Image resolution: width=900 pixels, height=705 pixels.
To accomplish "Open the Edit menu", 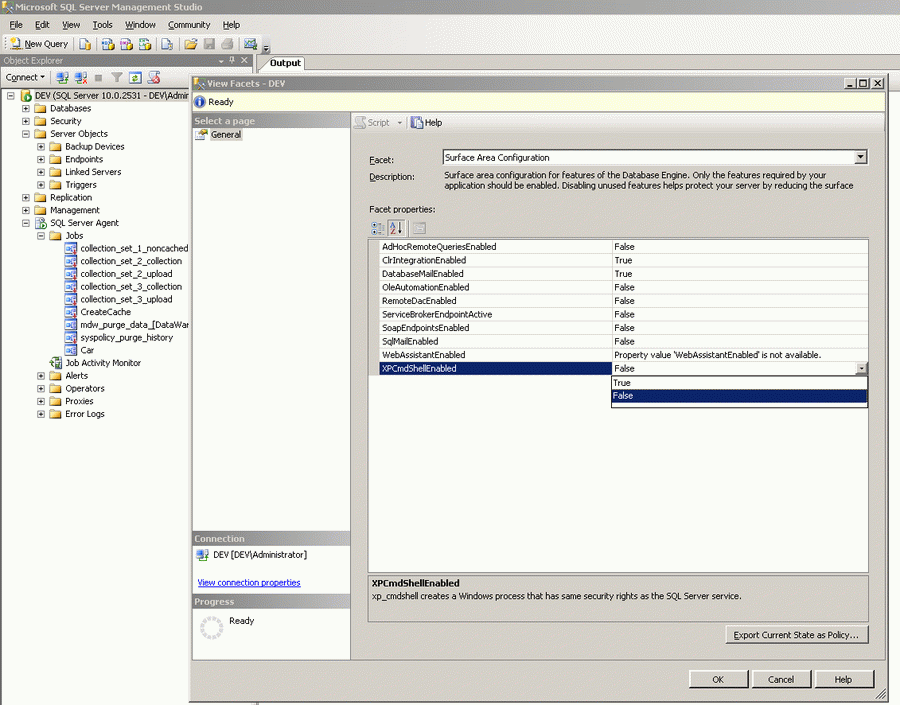I will tap(42, 25).
